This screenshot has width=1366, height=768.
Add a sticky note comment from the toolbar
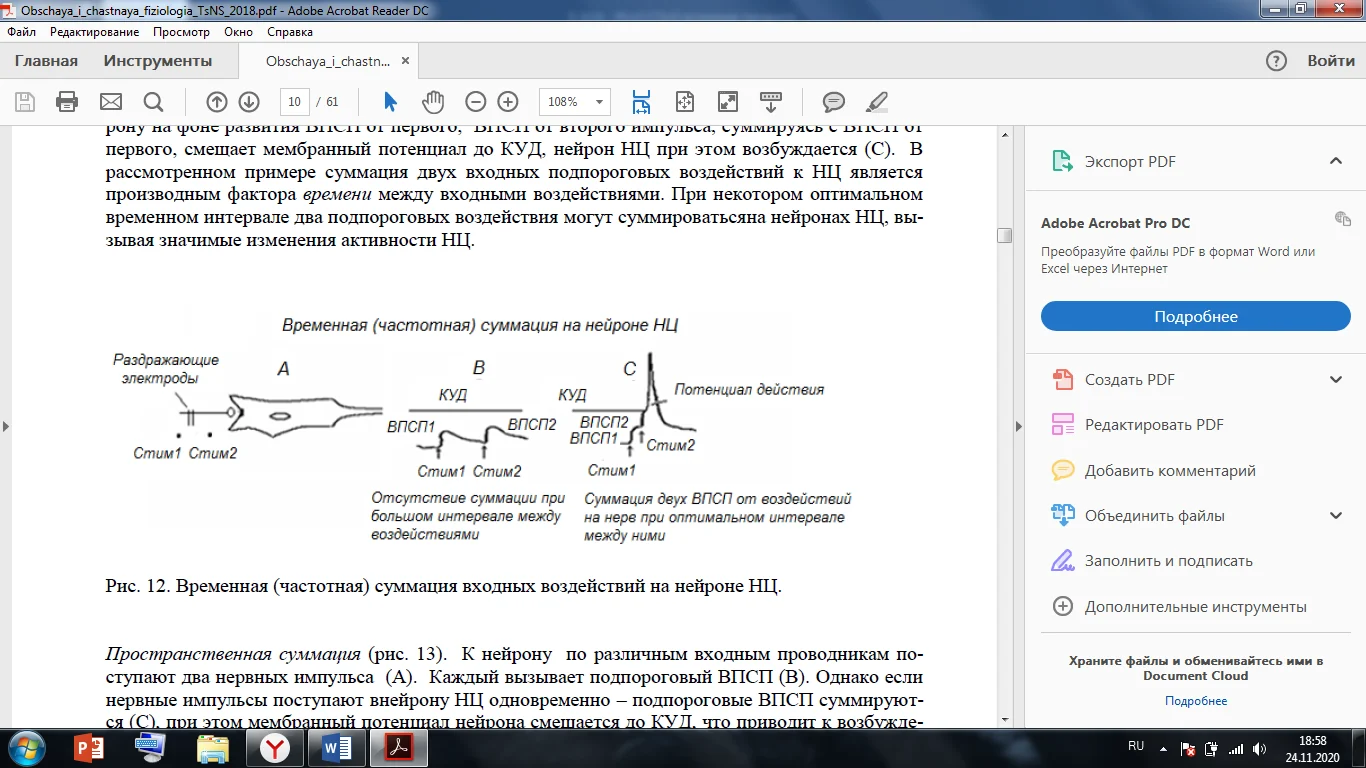pos(834,102)
